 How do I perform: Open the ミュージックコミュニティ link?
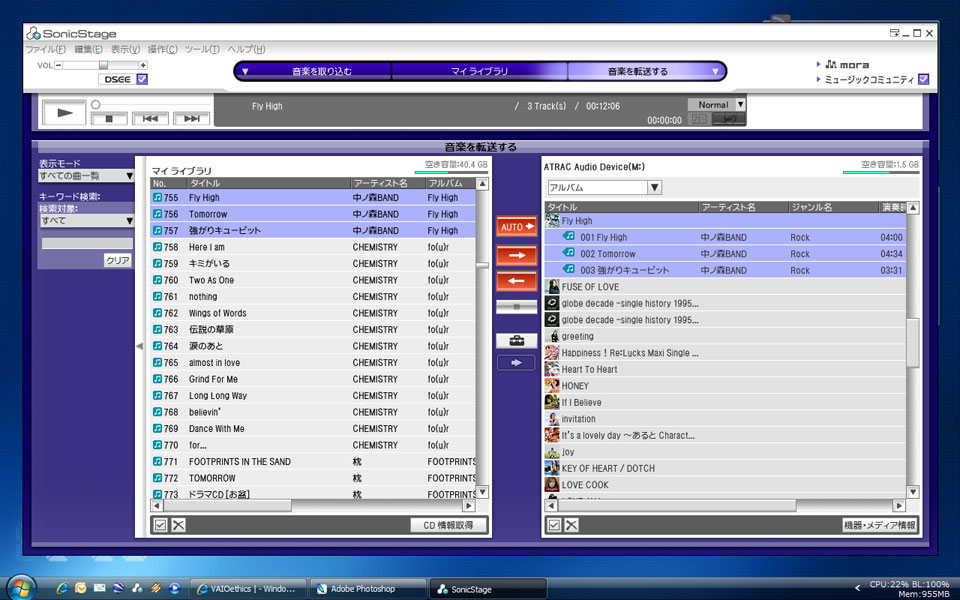869,80
